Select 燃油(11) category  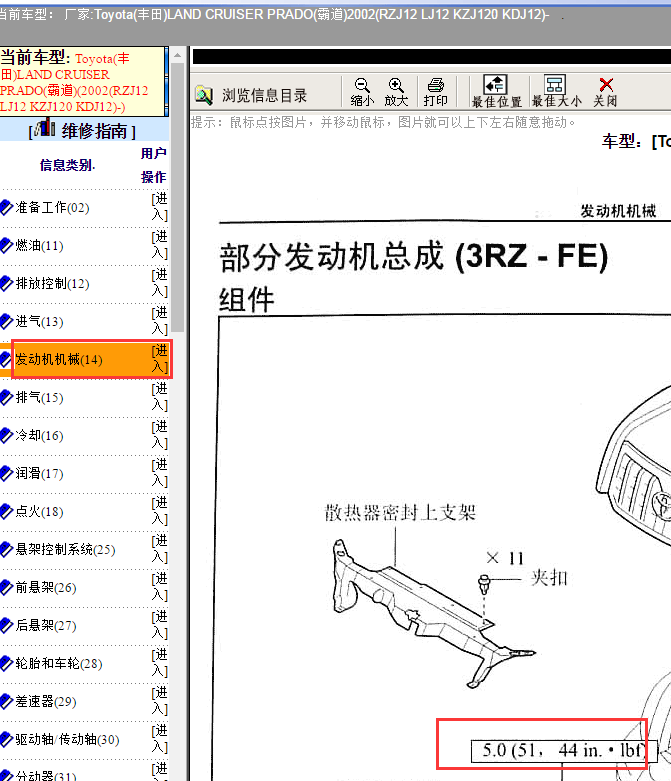point(39,246)
